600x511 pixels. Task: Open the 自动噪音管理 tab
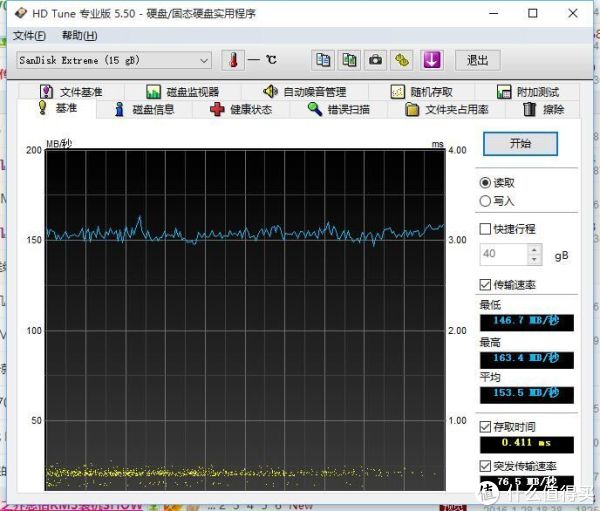point(305,92)
